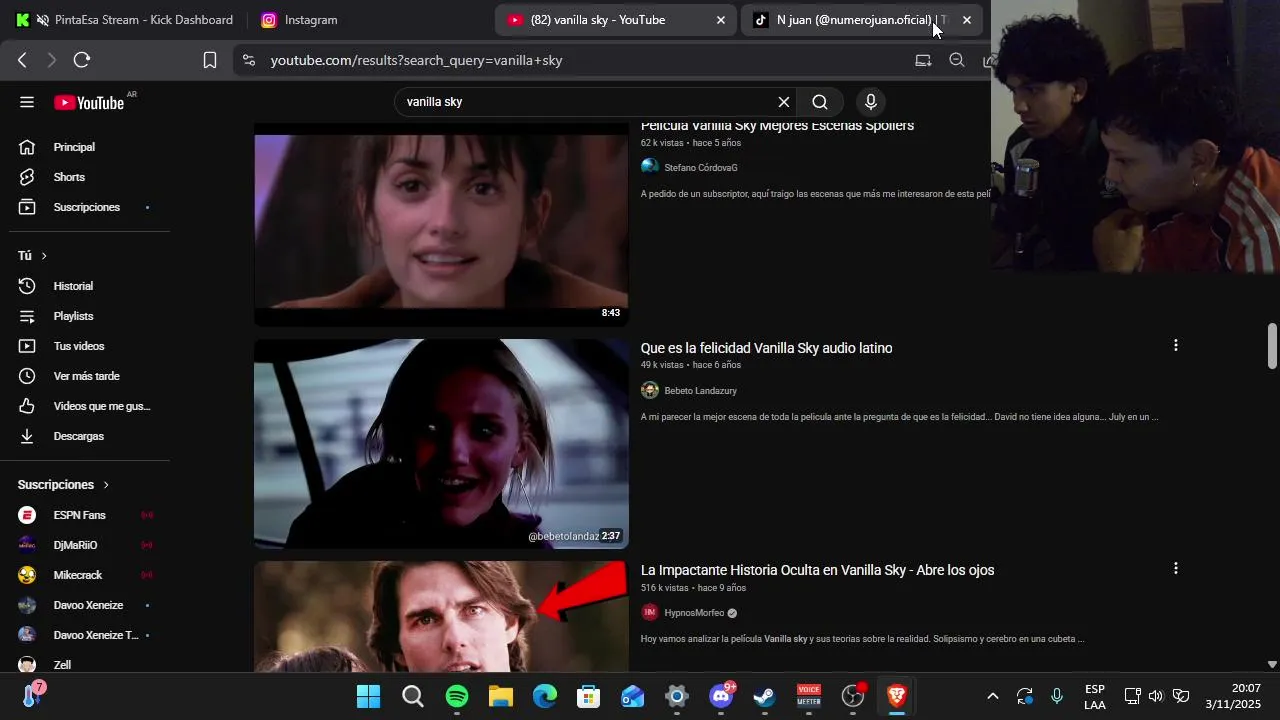Open title La Impactante Historia Oculta en Vanilla Sky
This screenshot has width=1280, height=720.
click(817, 570)
